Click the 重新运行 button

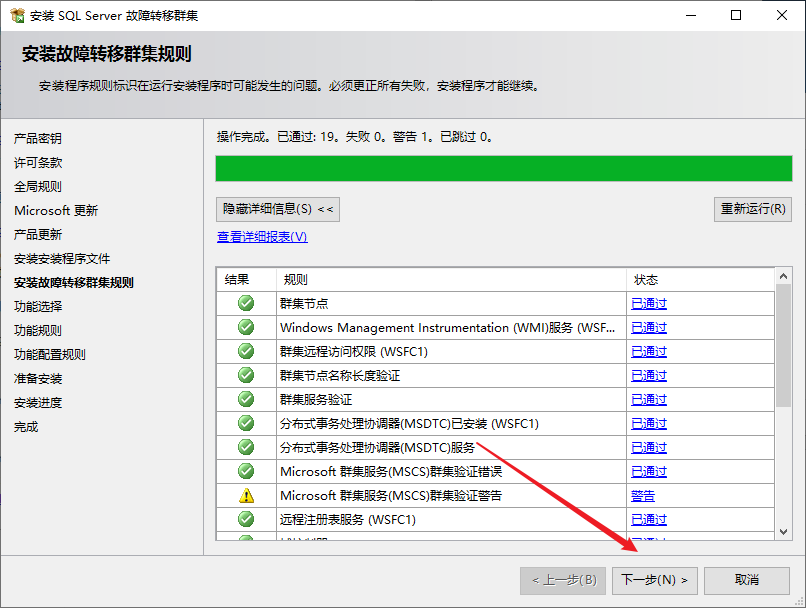click(x=754, y=209)
